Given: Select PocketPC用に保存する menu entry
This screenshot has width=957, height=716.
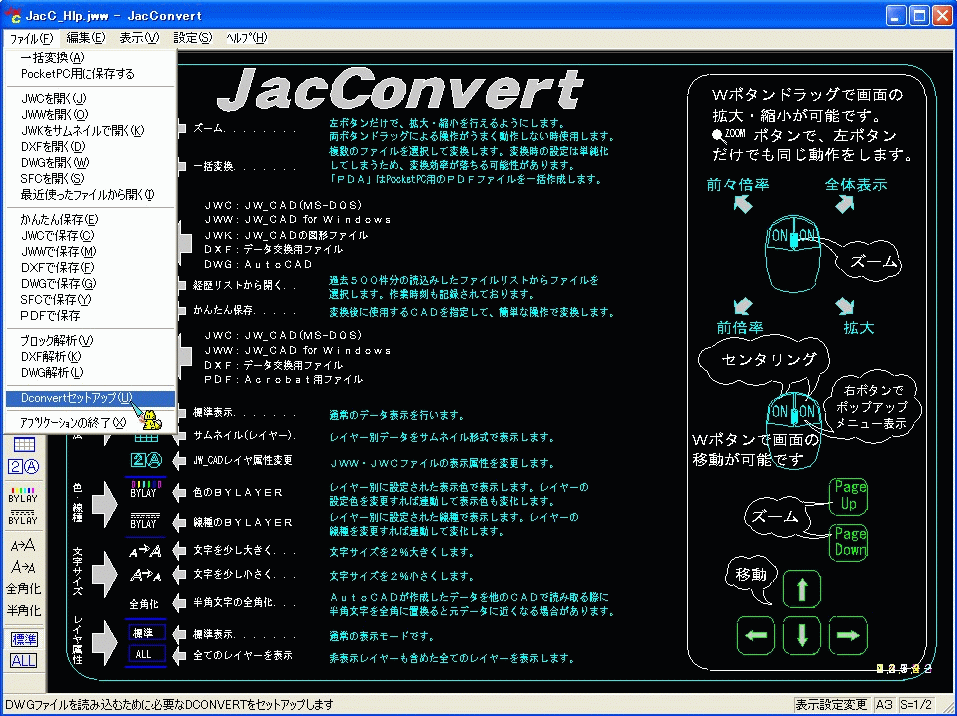Looking at the screenshot, I should pos(90,74).
